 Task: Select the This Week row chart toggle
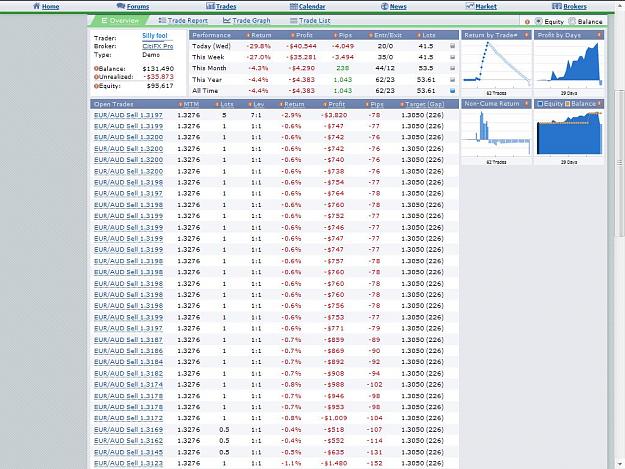(452, 57)
